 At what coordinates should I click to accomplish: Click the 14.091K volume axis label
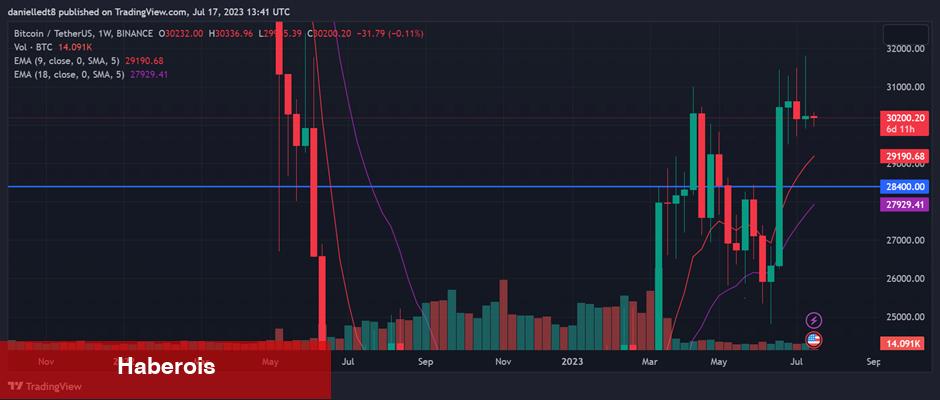pos(905,344)
